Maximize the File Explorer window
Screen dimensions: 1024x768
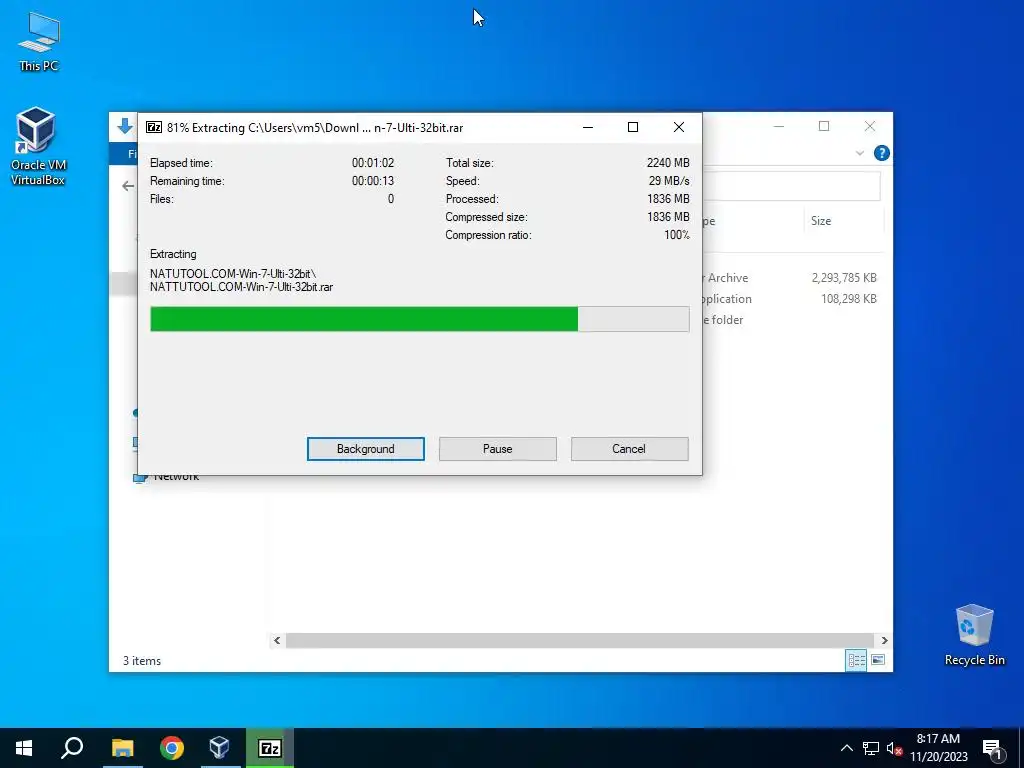(824, 126)
